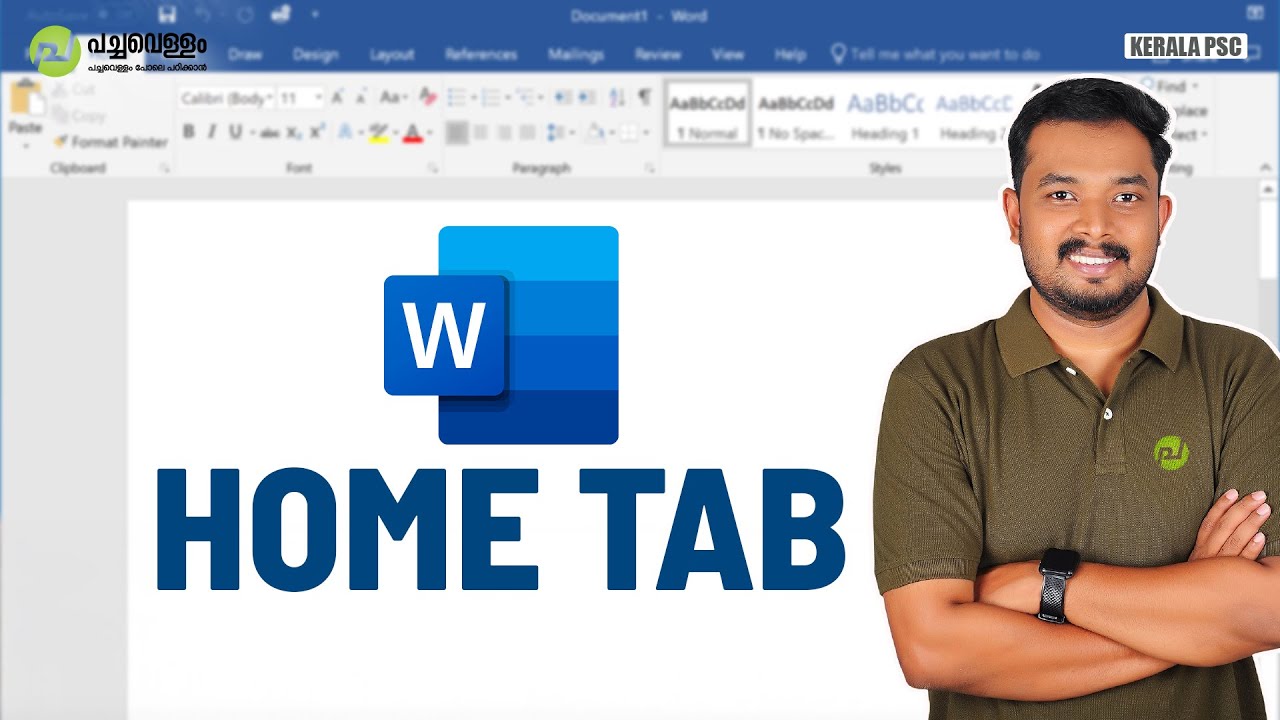Center-align the paragraph

click(x=480, y=132)
